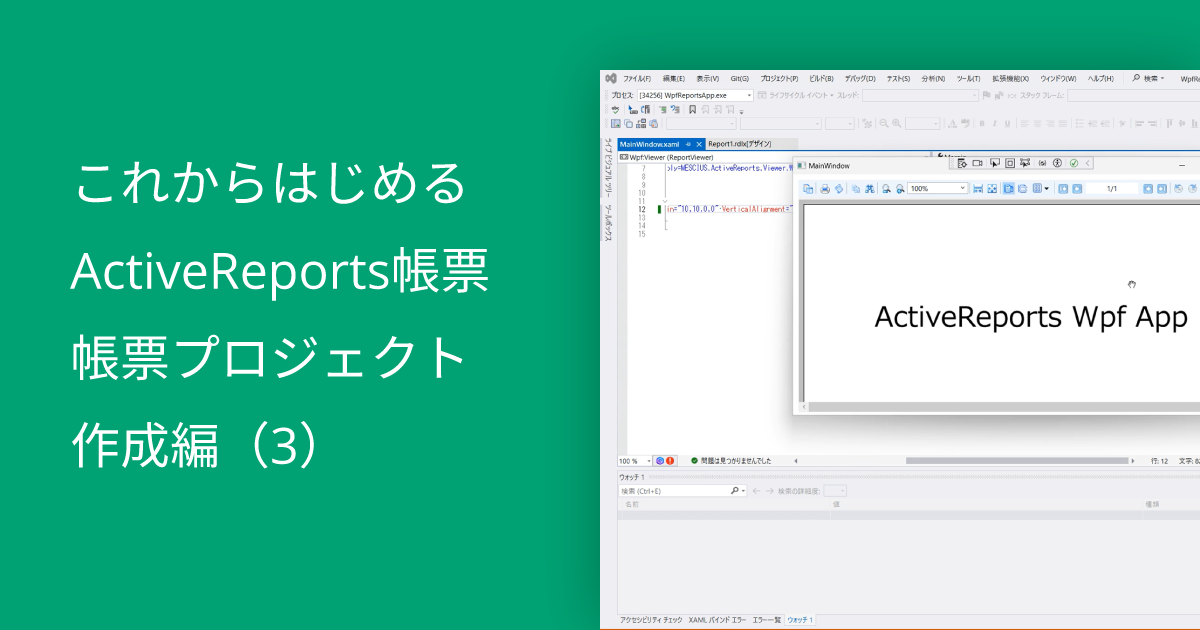Toggle the Continuous page layout mode button

[x=1022, y=189]
